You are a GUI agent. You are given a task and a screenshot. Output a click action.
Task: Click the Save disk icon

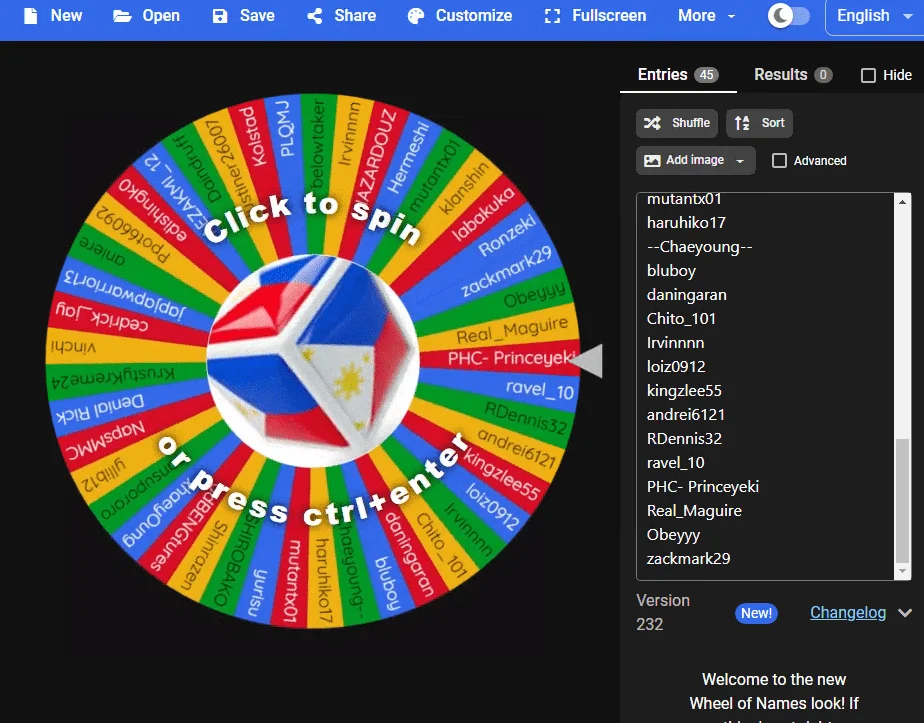220,16
